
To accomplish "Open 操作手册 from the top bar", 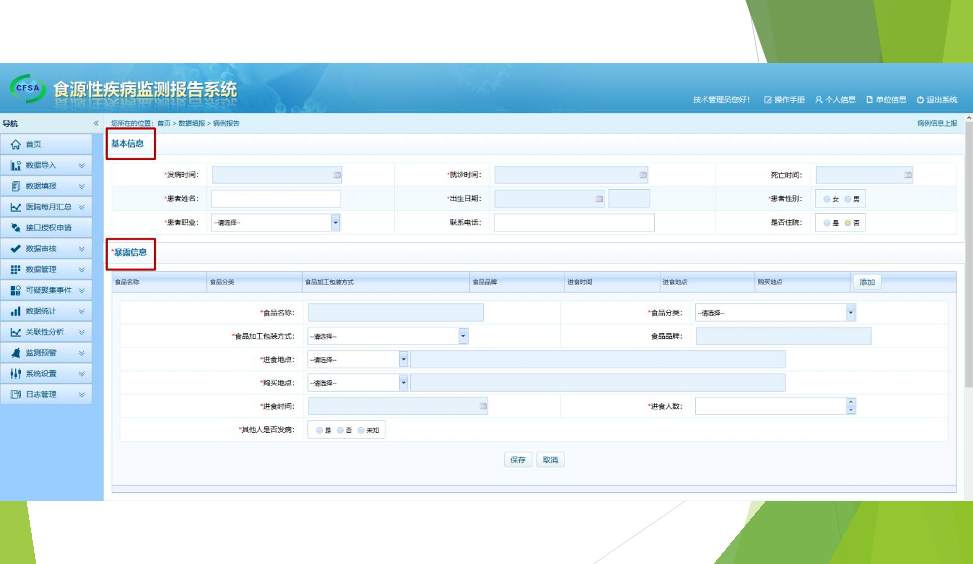I will [x=785, y=100].
